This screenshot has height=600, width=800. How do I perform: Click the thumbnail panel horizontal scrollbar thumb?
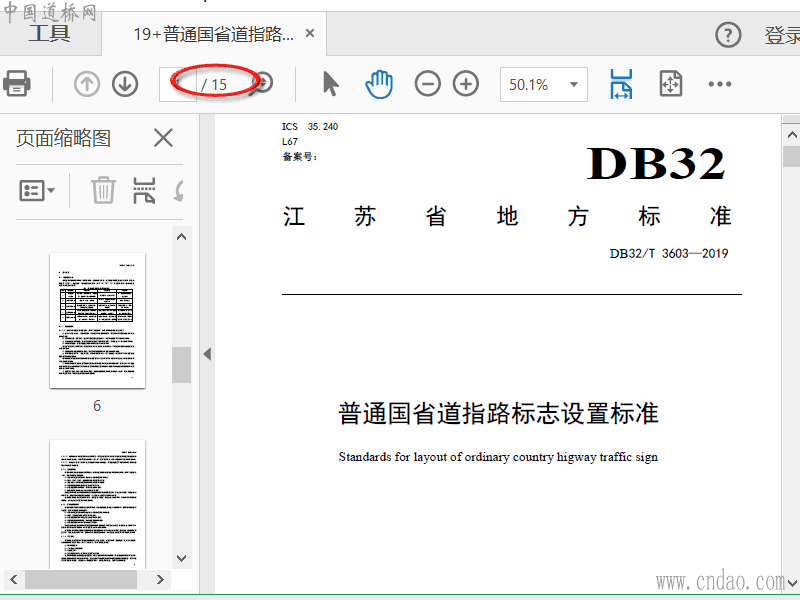81,580
